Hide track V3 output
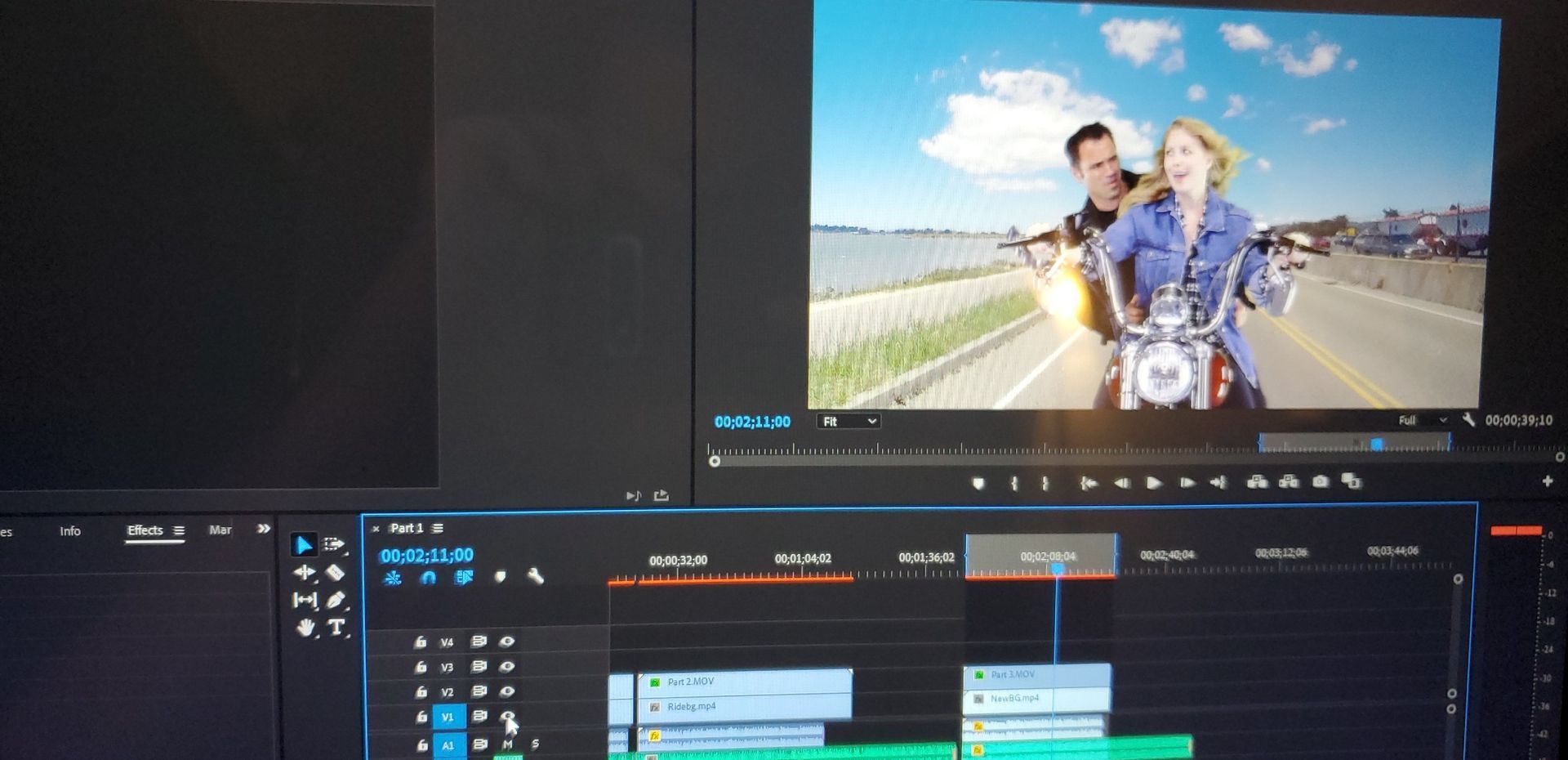The image size is (1568, 760). 506,666
